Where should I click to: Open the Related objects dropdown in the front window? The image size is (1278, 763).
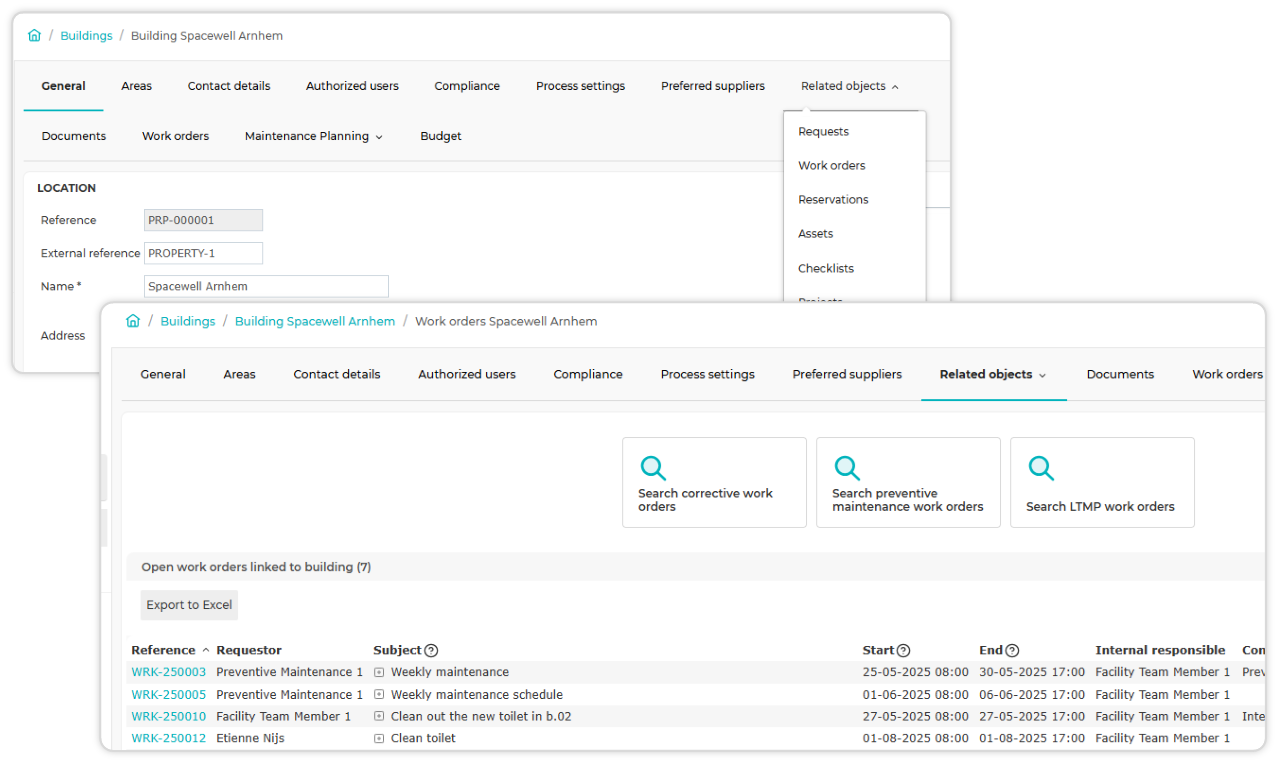click(993, 374)
